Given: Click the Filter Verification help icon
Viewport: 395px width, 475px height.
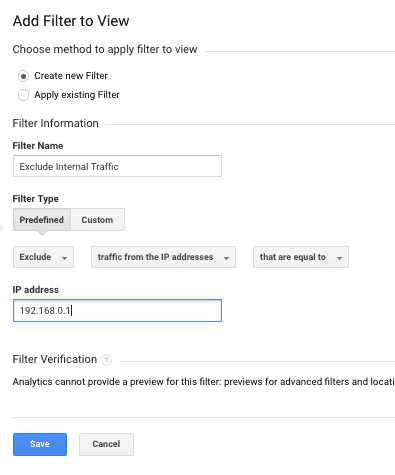Looking at the screenshot, I should [106, 360].
